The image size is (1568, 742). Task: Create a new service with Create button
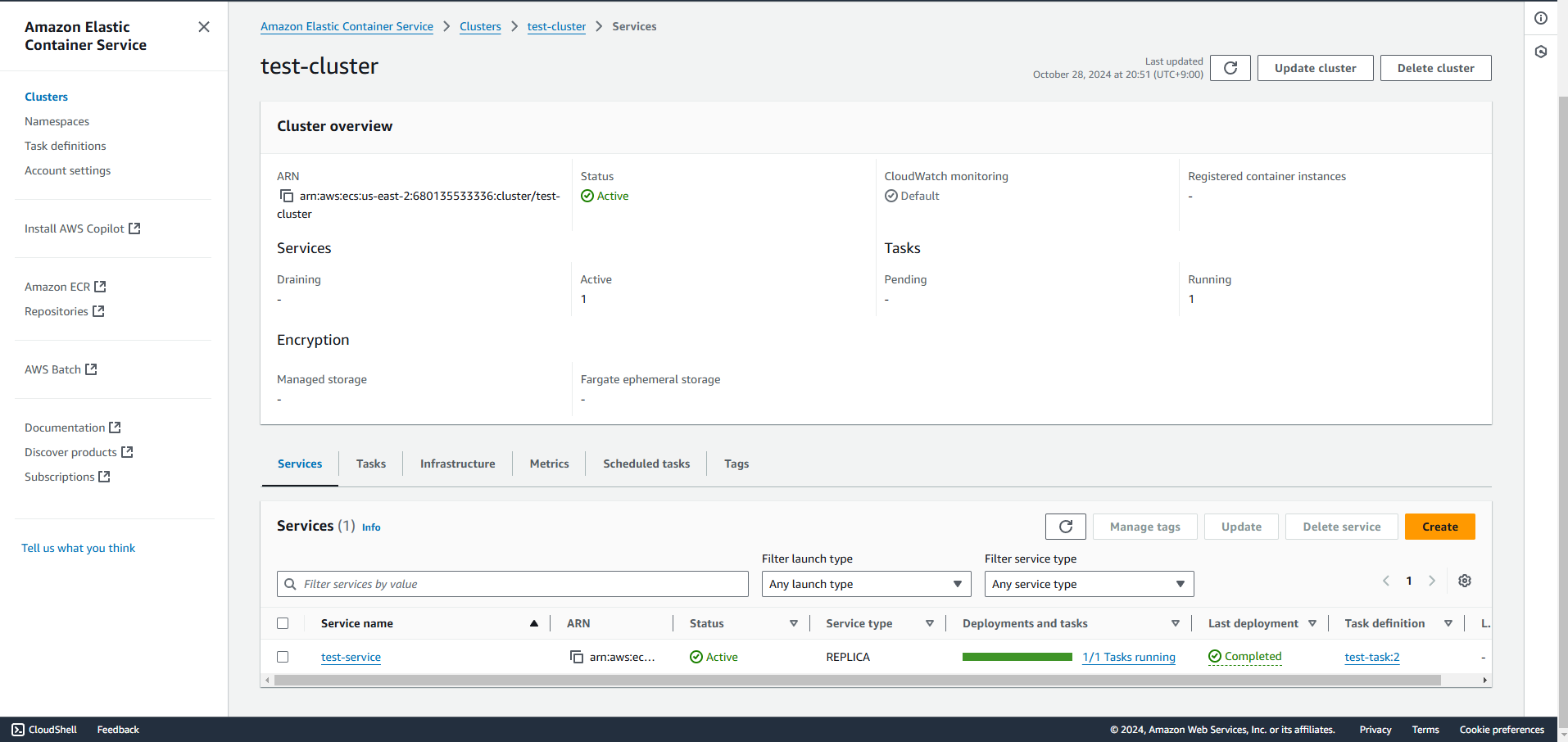(x=1440, y=527)
